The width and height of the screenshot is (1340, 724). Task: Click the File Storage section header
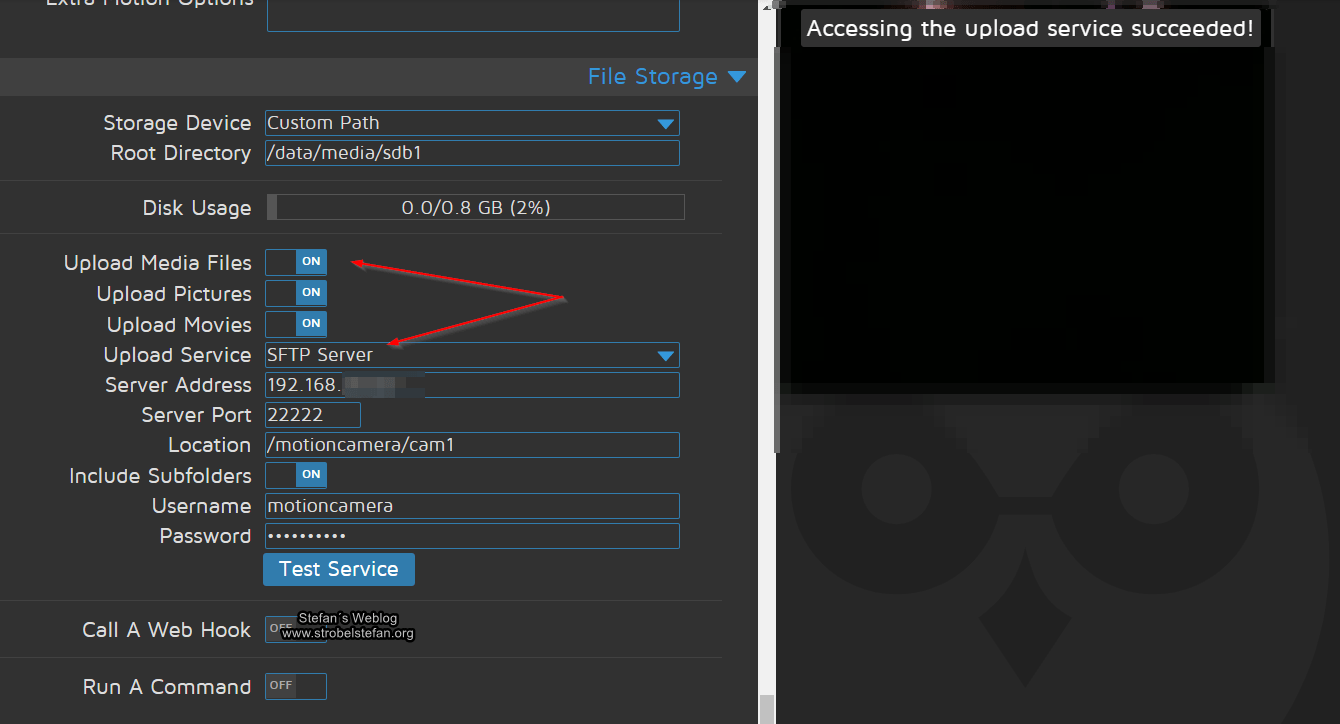[652, 77]
